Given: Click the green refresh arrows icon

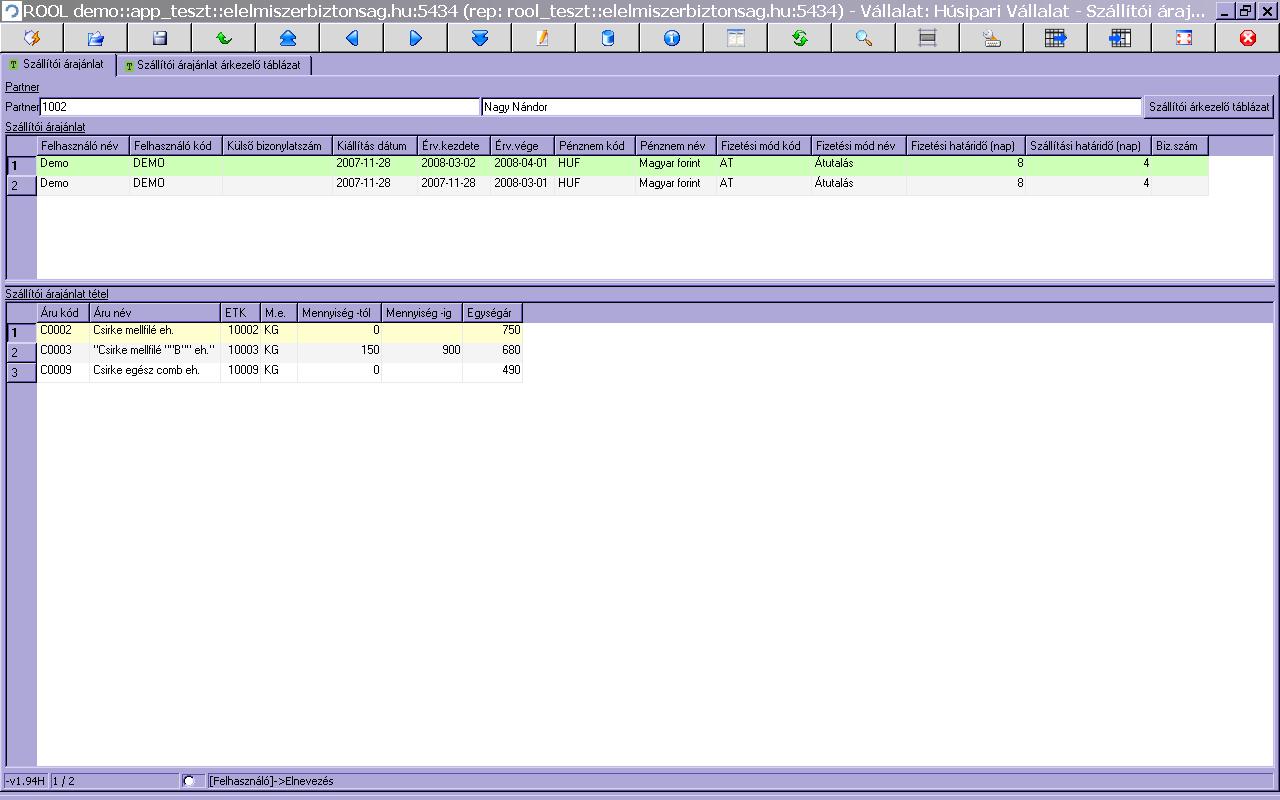Looking at the screenshot, I should [800, 38].
